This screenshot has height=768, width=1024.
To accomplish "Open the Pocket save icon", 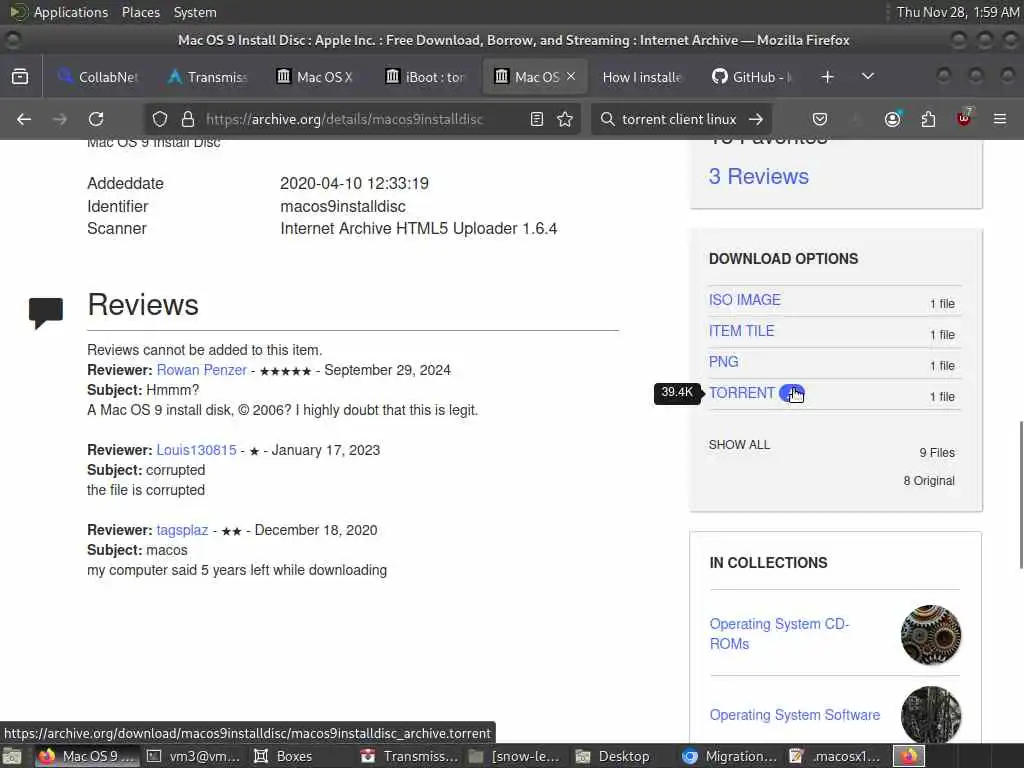I will pyautogui.click(x=820, y=119).
